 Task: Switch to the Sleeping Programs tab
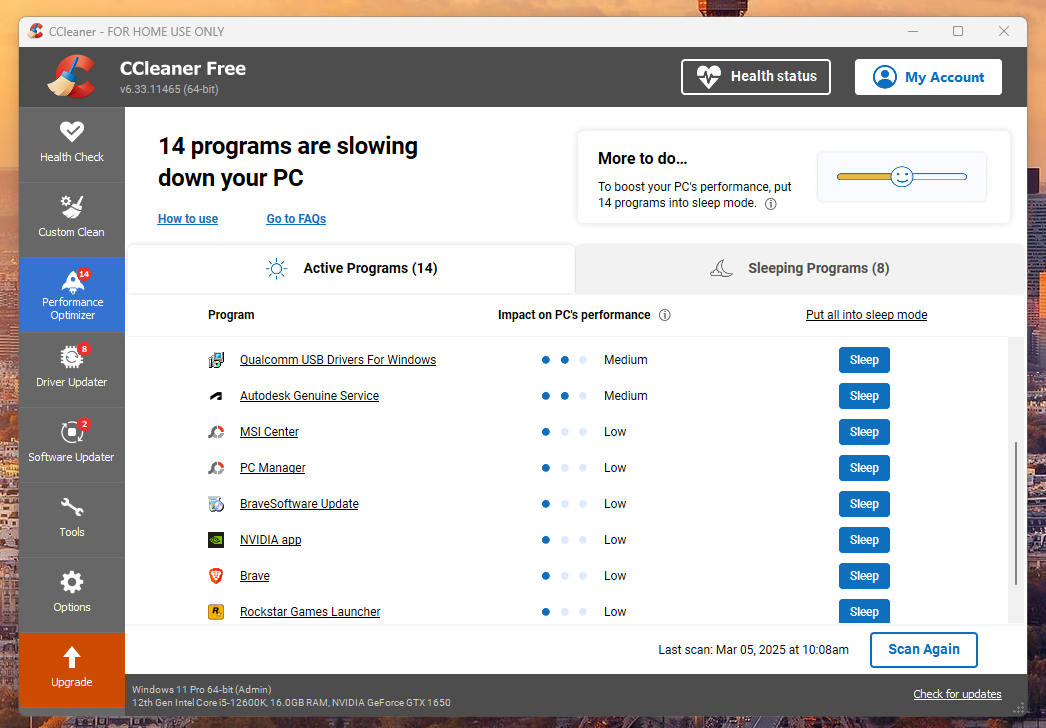tap(799, 269)
